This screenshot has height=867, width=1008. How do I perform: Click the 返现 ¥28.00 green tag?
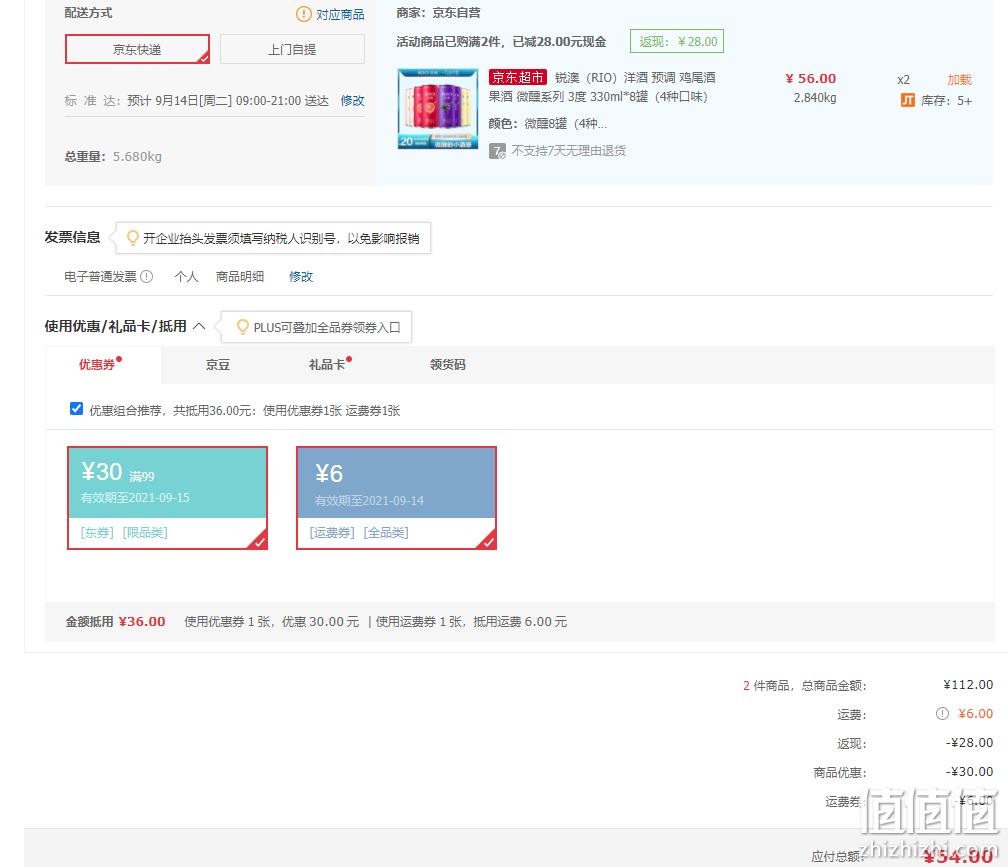tap(677, 41)
